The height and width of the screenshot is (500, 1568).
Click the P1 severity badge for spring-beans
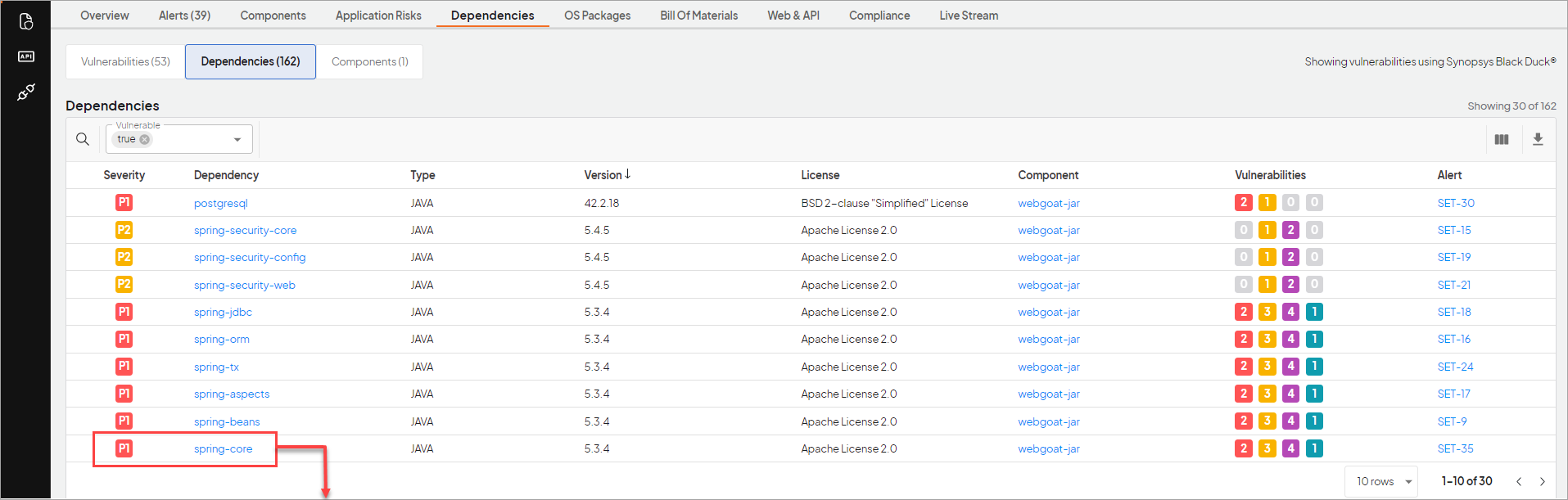[x=124, y=421]
